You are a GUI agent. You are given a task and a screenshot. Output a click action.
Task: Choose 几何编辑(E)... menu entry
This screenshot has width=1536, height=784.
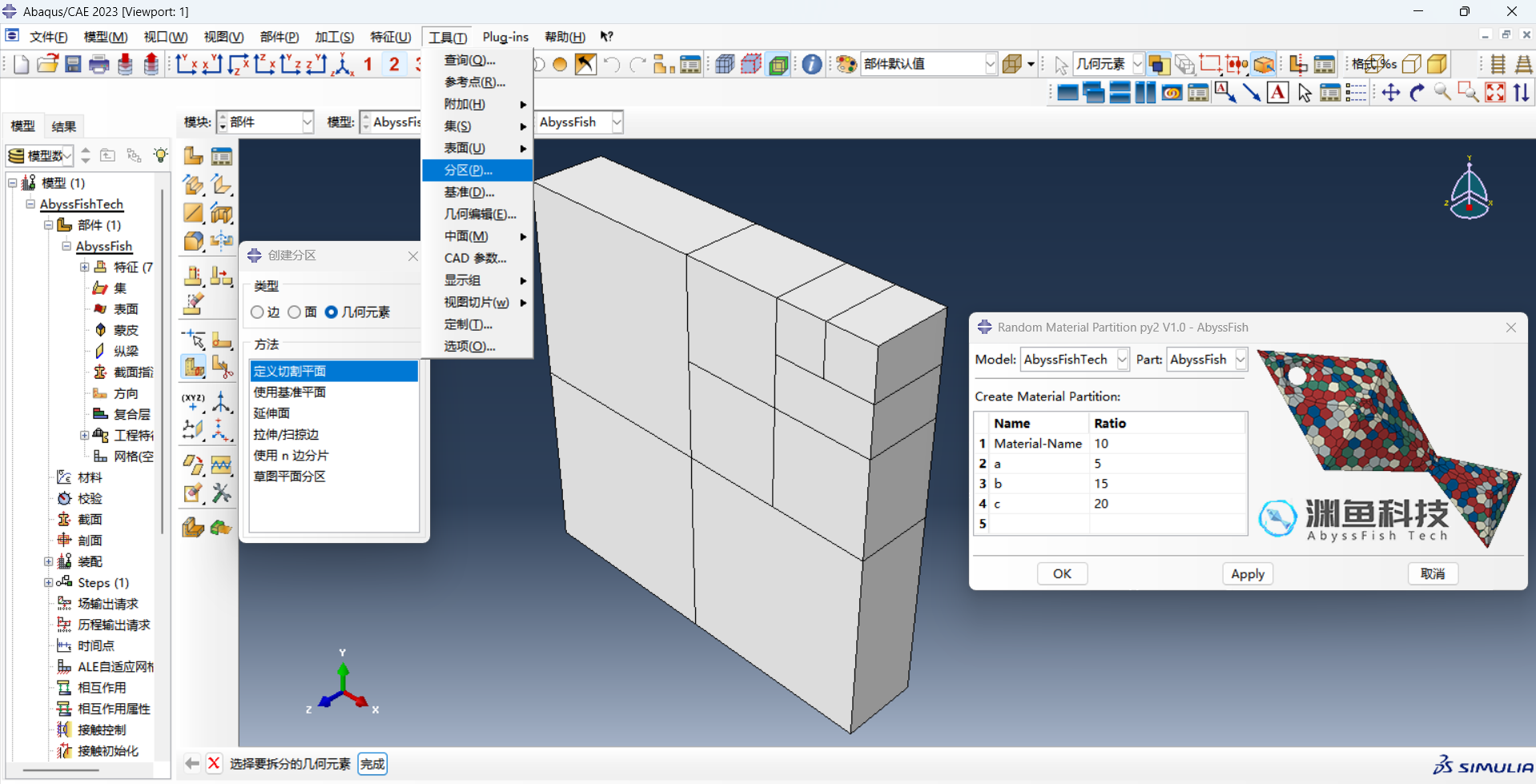click(x=477, y=214)
